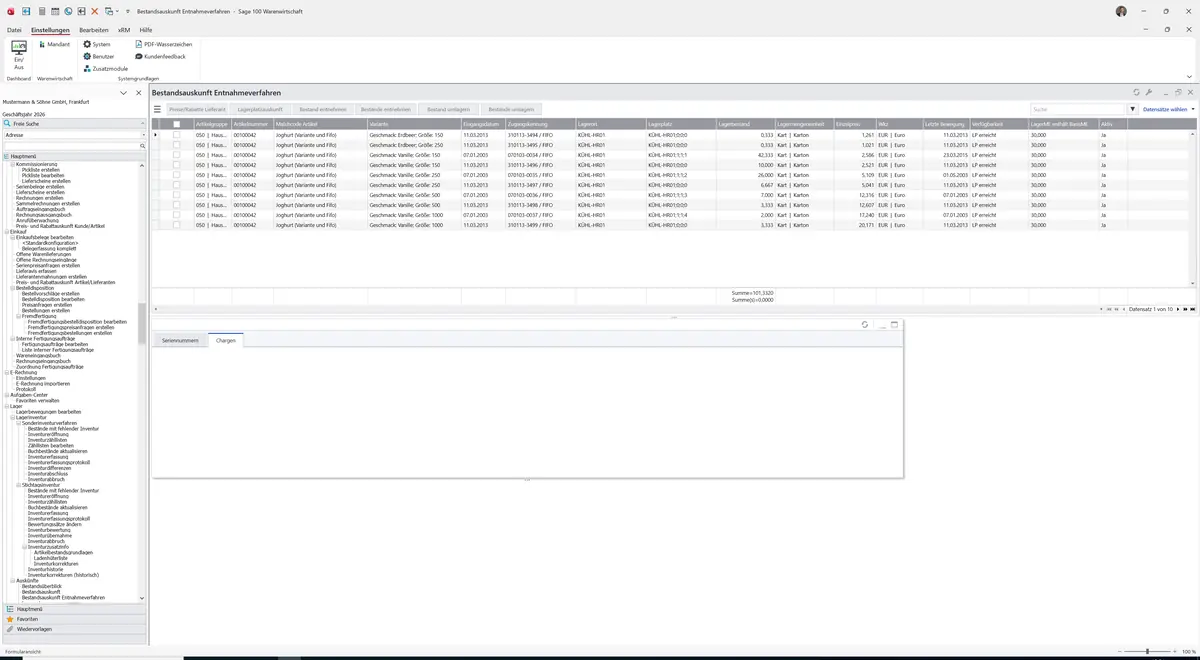Click into the Suche field above the table

pyautogui.click(x=1078, y=109)
